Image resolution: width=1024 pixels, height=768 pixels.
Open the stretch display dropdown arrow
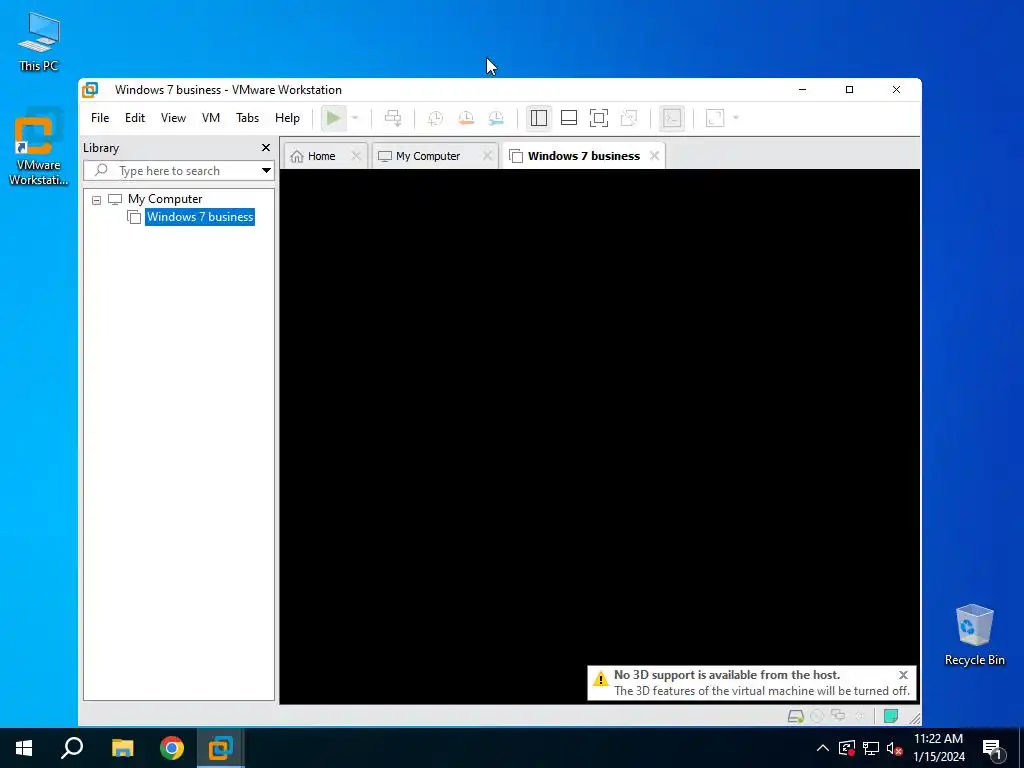click(x=736, y=118)
